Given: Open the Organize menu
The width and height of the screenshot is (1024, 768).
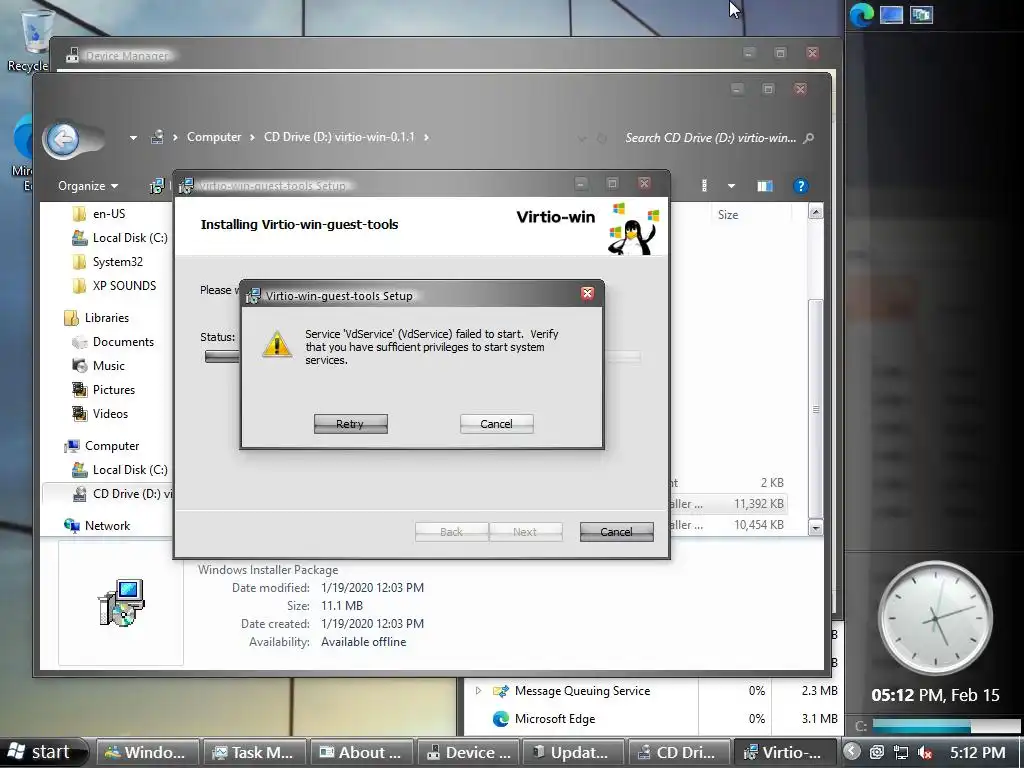Looking at the screenshot, I should point(88,186).
